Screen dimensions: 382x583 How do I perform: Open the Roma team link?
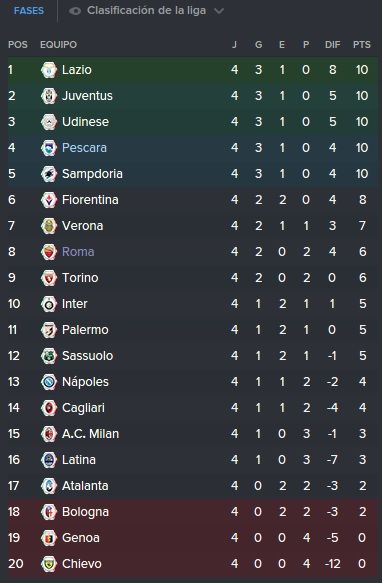click(78, 252)
